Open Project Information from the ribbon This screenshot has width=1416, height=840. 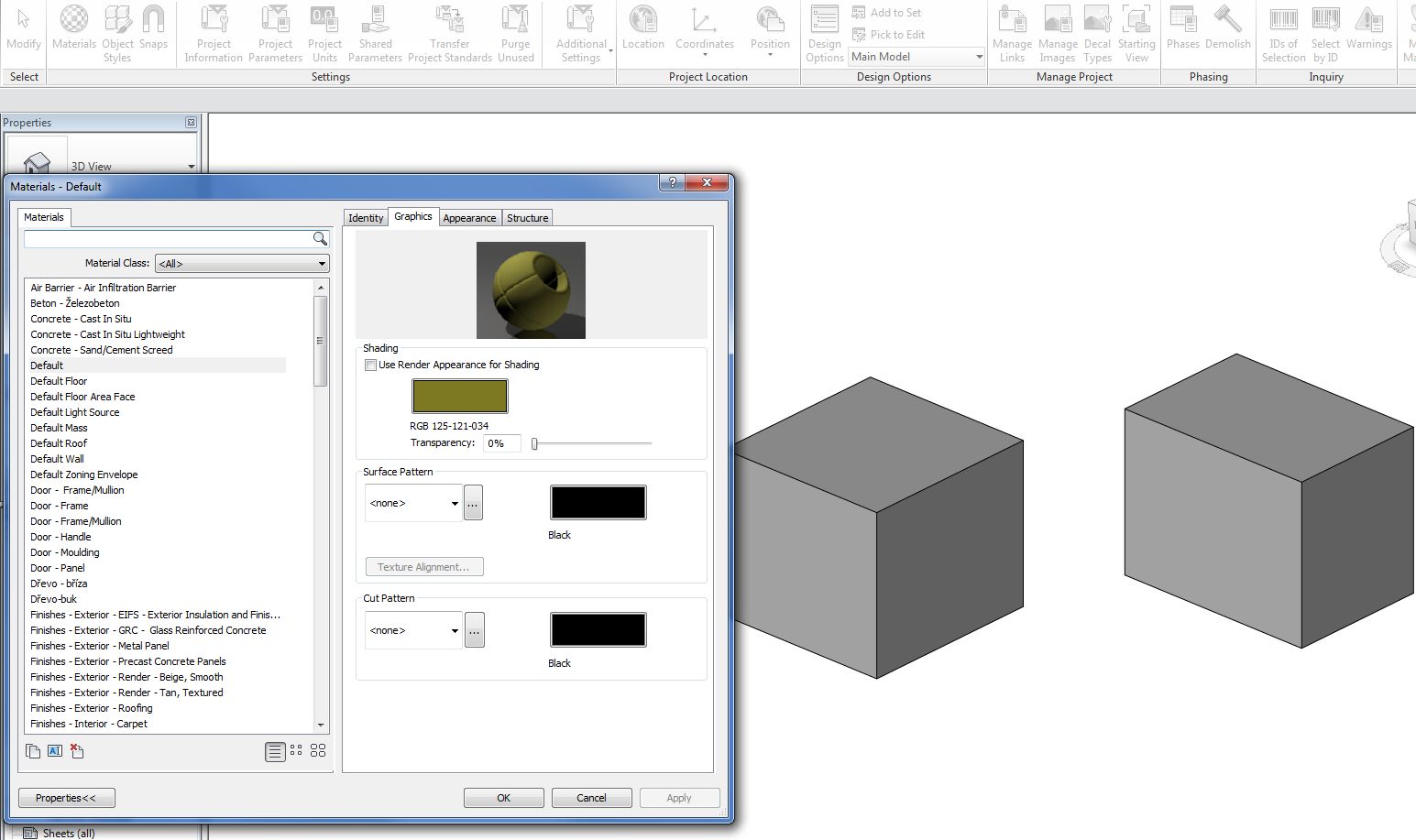point(214,33)
